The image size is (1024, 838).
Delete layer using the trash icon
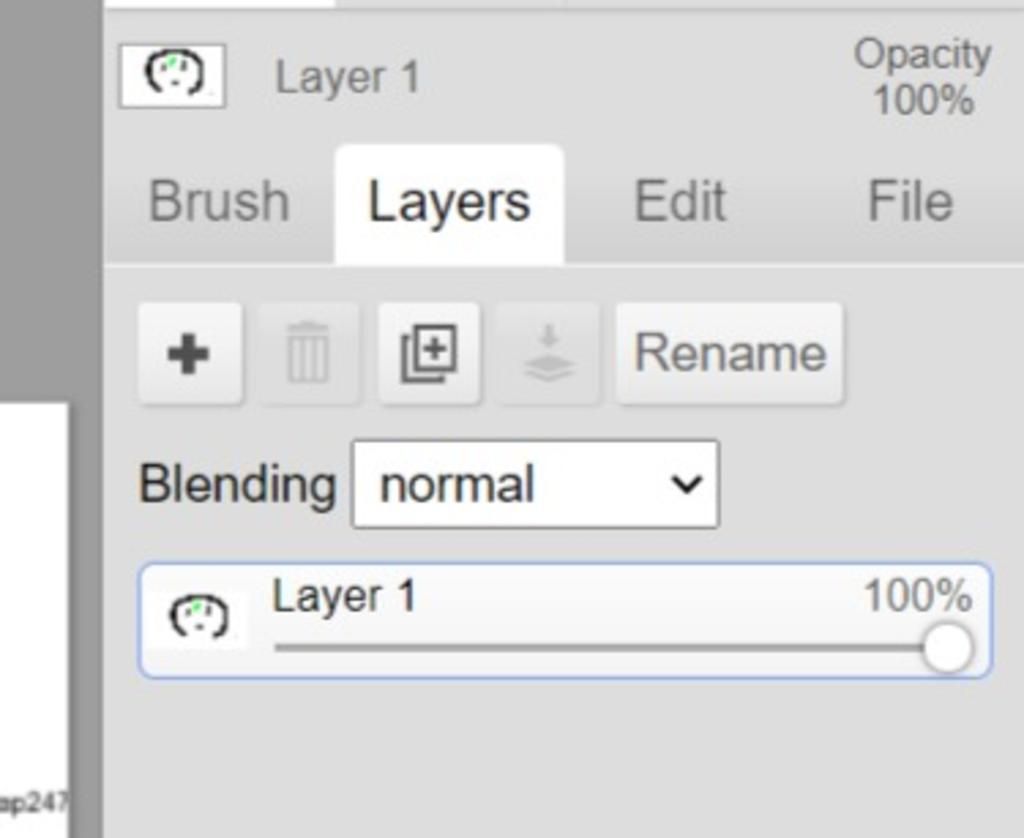(x=308, y=353)
